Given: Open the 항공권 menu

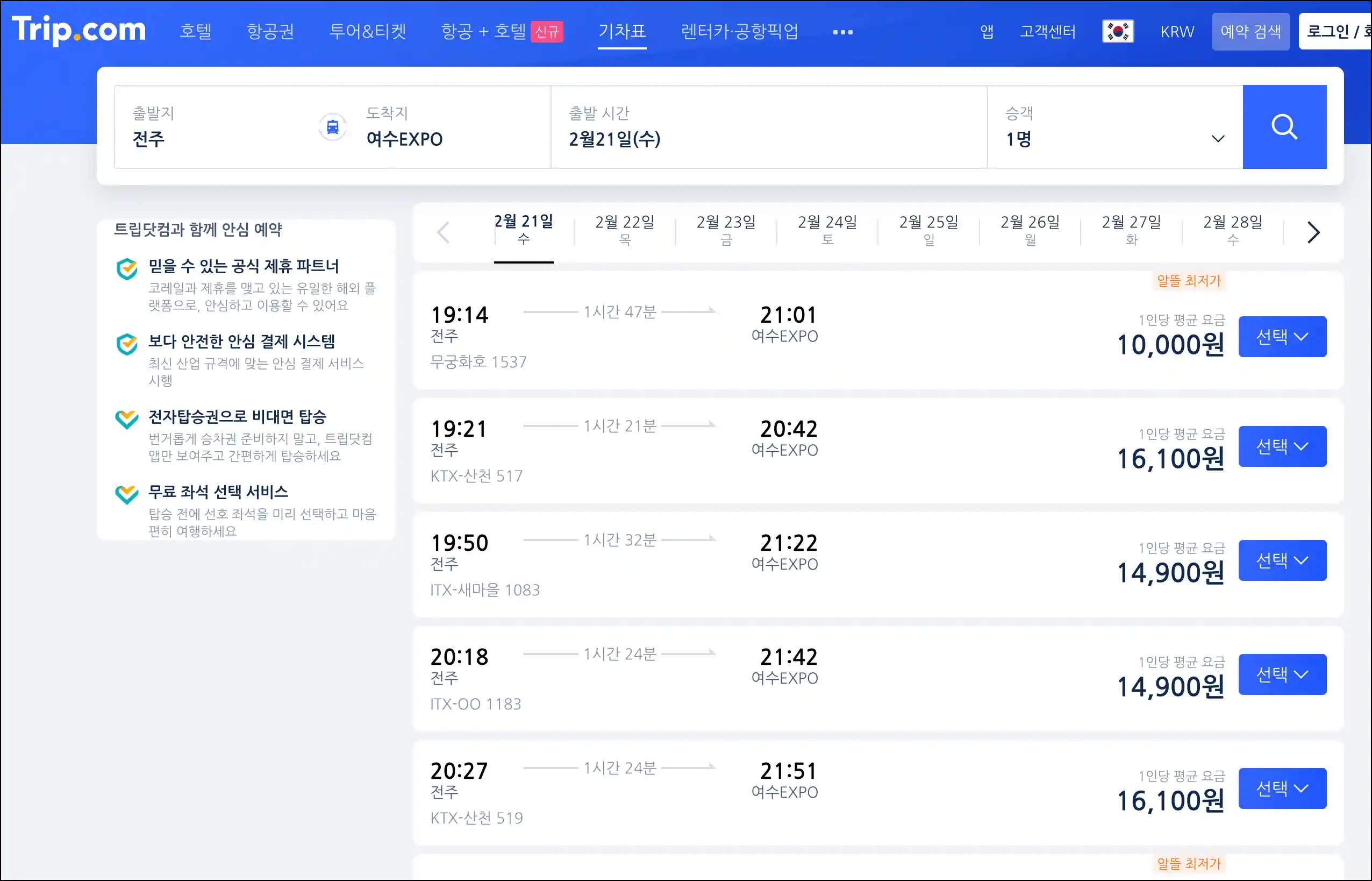Looking at the screenshot, I should coord(270,31).
